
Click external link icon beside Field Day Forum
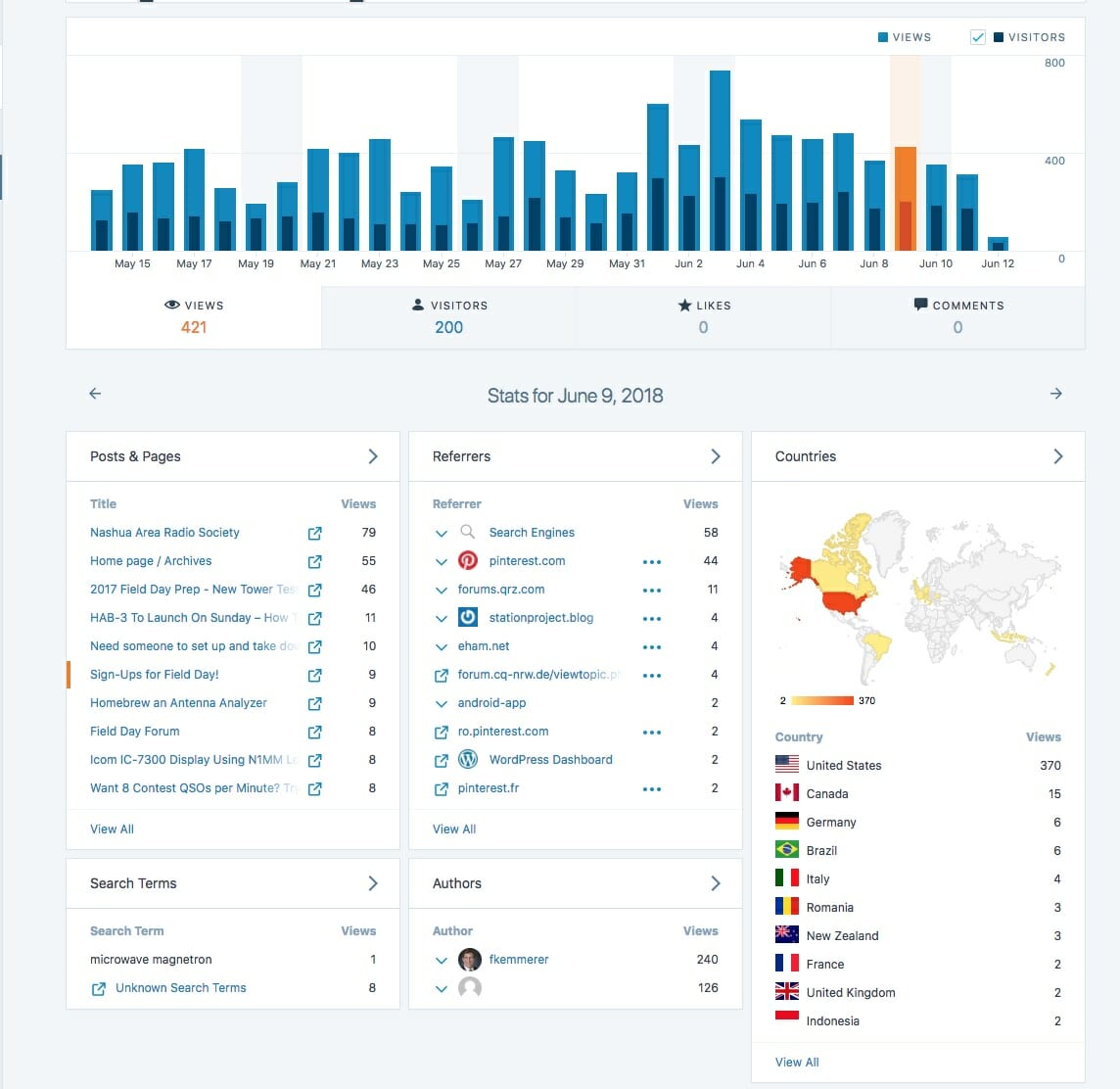[x=314, y=733]
